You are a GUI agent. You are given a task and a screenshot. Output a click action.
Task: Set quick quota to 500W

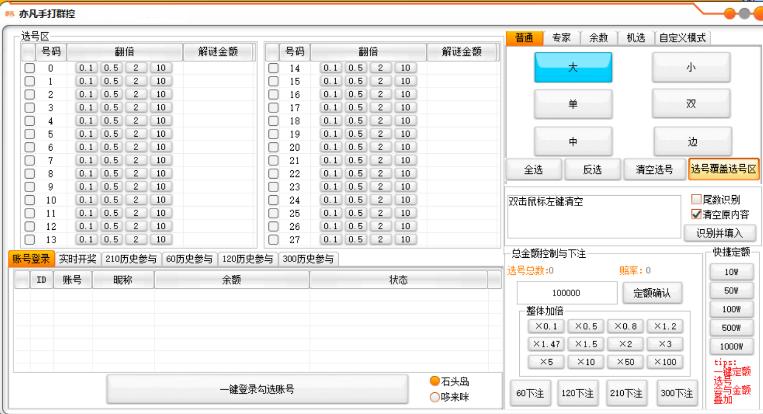pyautogui.click(x=731, y=328)
